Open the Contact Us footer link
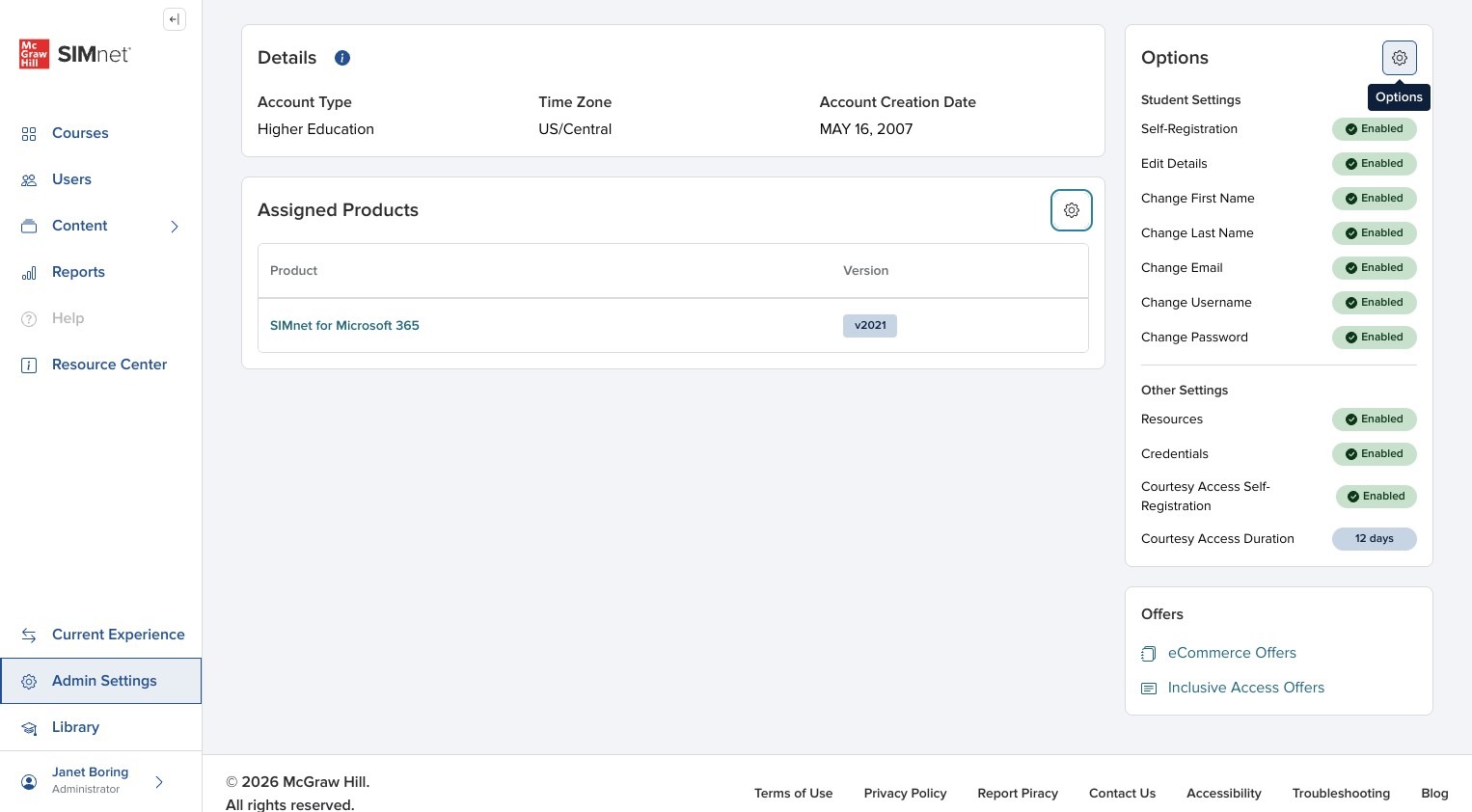This screenshot has height=812, width=1472. (1122, 793)
